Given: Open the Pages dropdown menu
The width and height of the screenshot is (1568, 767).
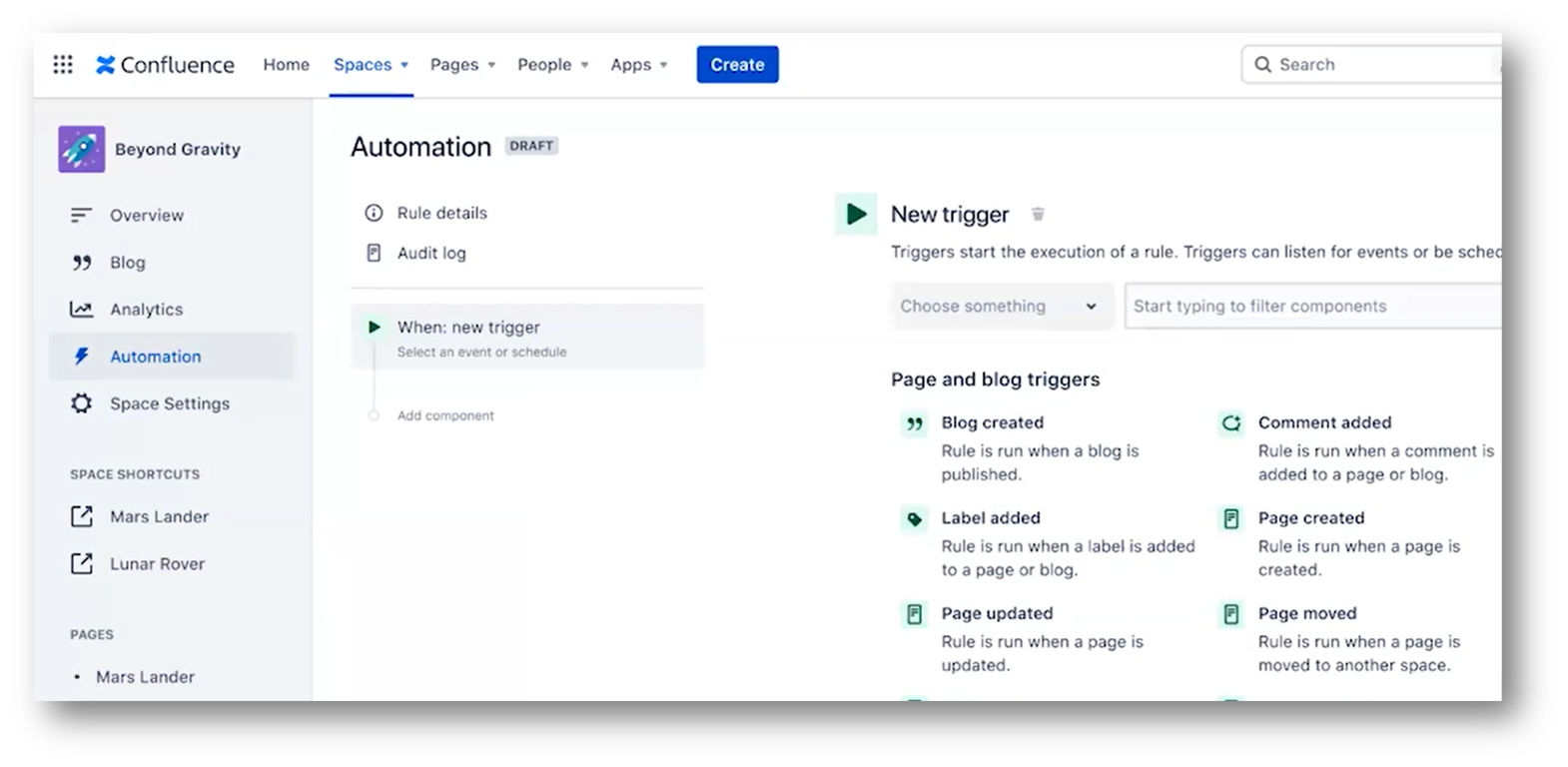Looking at the screenshot, I should [x=462, y=65].
